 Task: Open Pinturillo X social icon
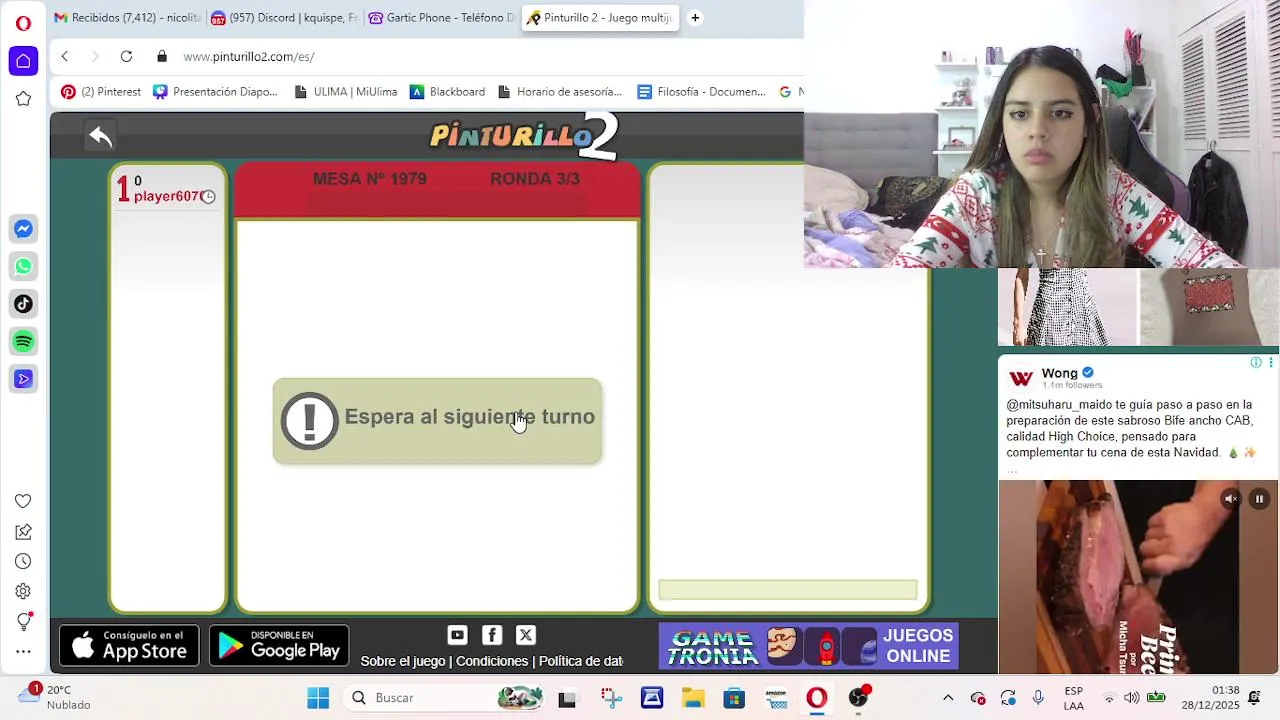(x=526, y=635)
